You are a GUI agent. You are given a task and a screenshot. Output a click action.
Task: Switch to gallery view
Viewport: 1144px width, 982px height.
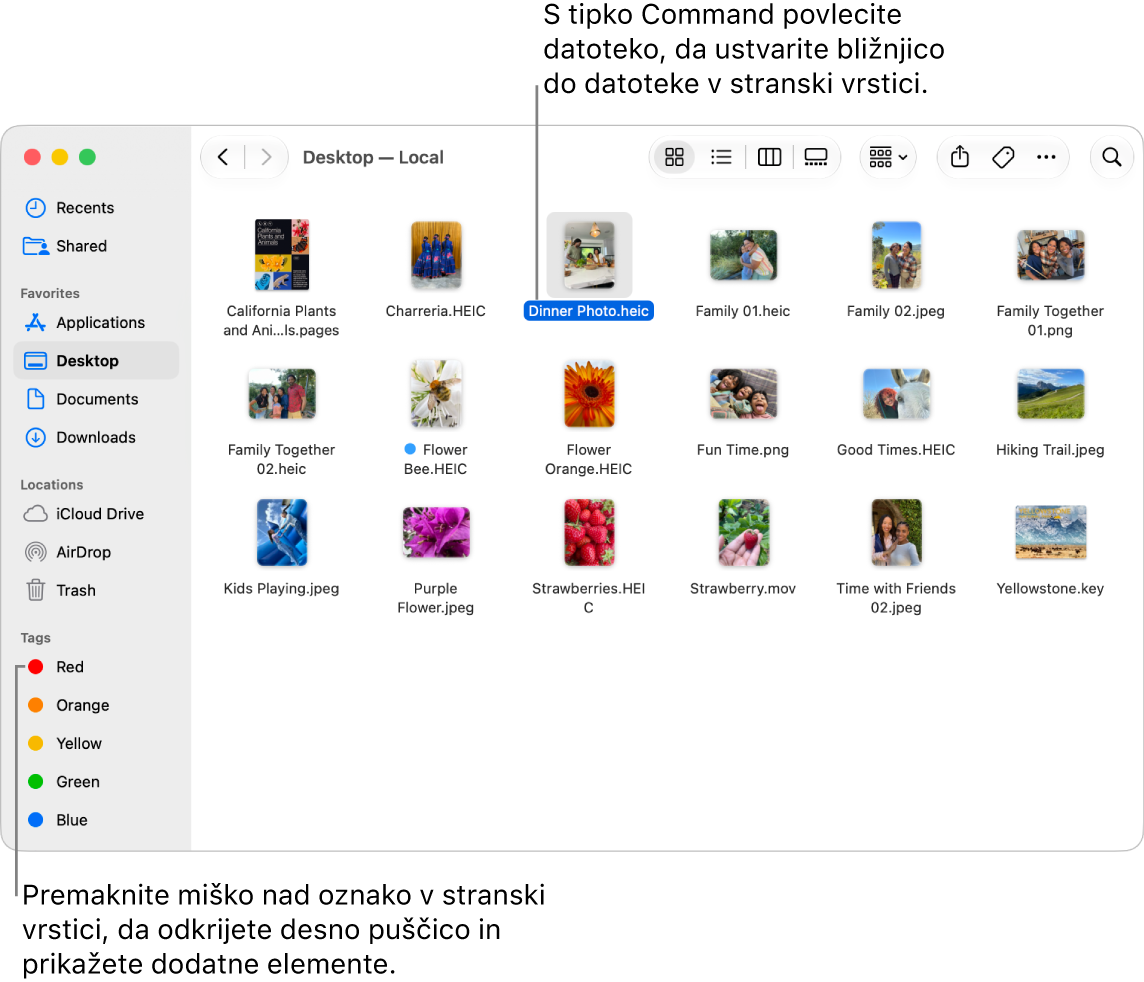(x=816, y=157)
